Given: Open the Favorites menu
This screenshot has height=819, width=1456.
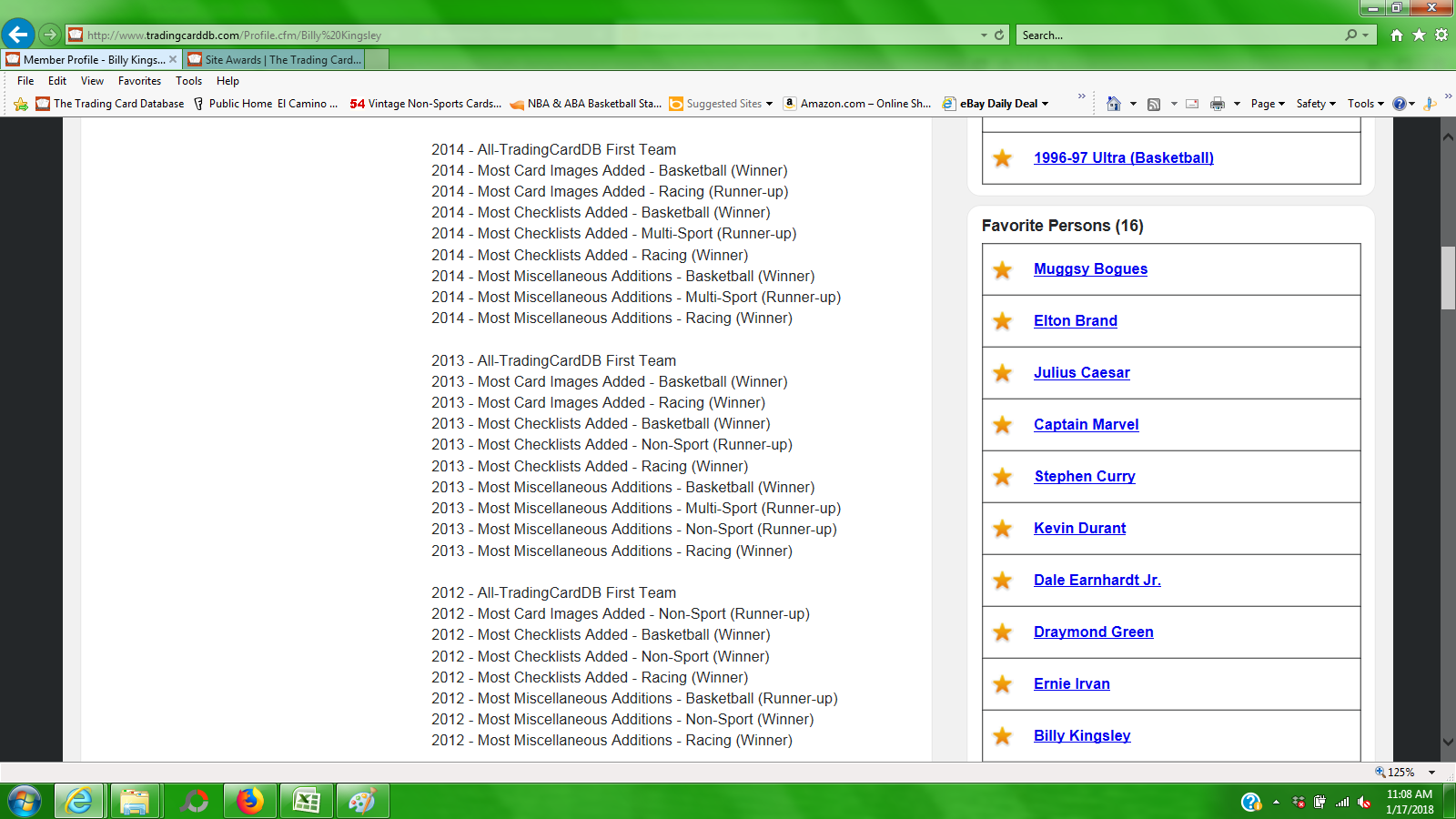Looking at the screenshot, I should (x=139, y=81).
